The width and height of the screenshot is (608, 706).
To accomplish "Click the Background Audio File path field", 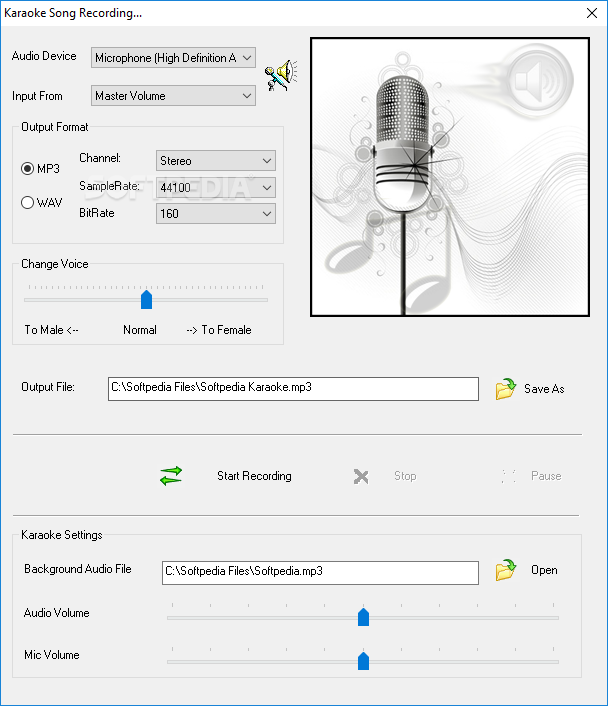I will pos(320,573).
